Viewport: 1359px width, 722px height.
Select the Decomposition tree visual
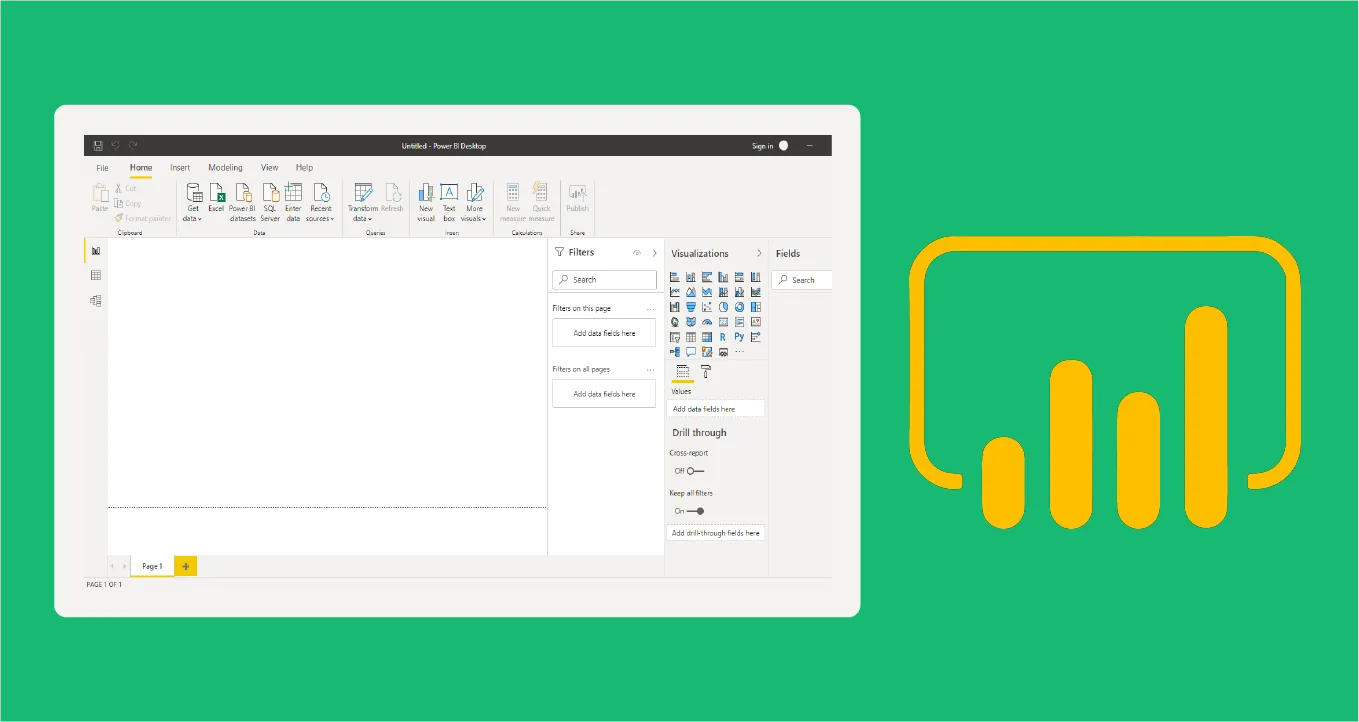point(675,351)
